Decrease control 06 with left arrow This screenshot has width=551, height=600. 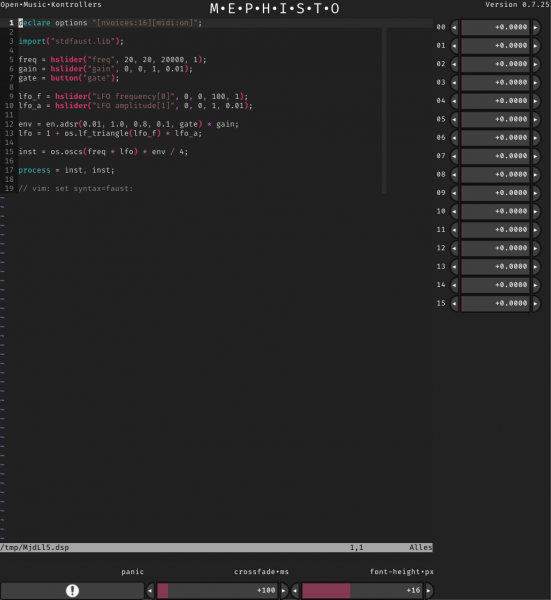(454, 137)
